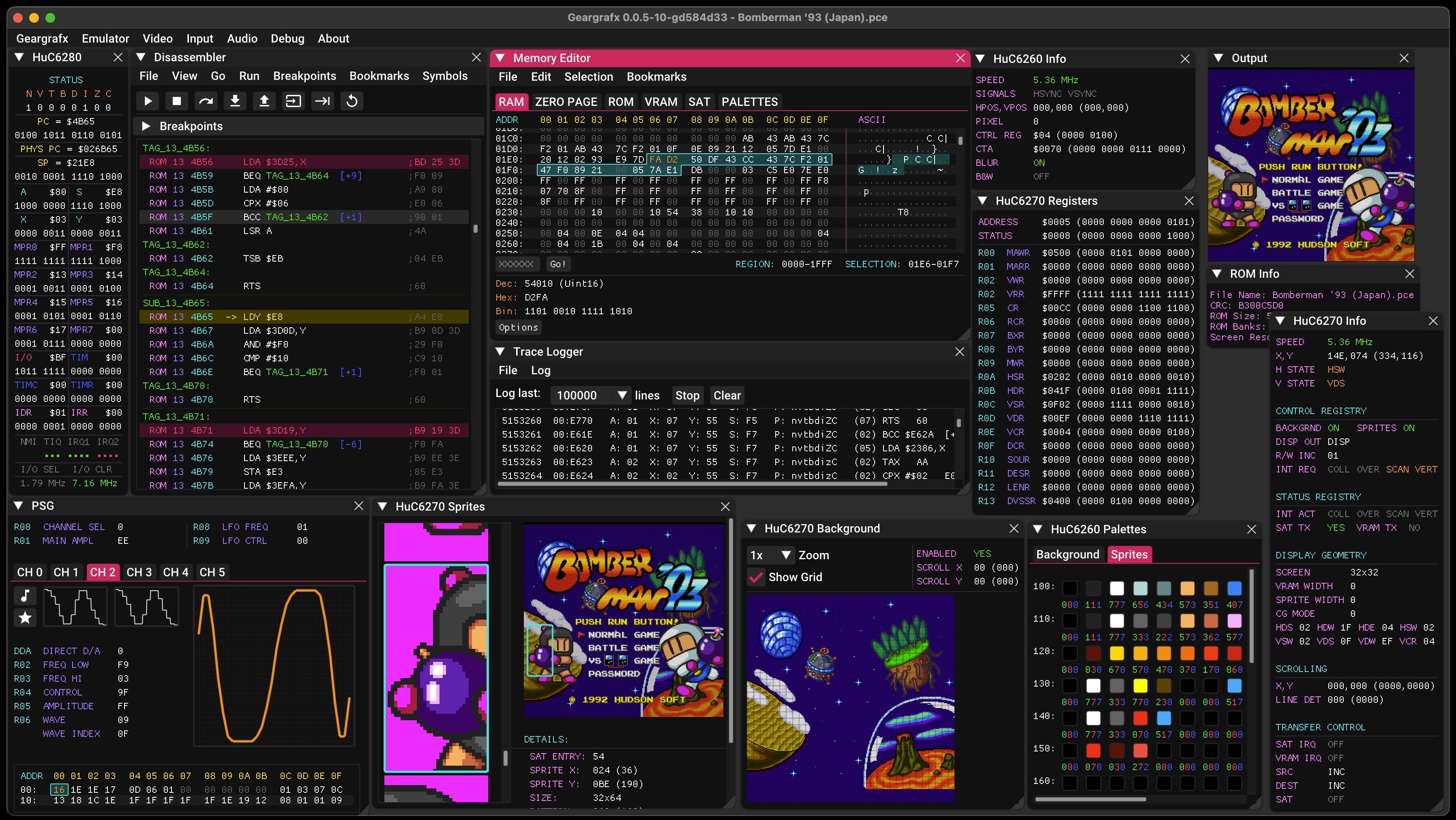Open the Emulator menu

tap(106, 39)
